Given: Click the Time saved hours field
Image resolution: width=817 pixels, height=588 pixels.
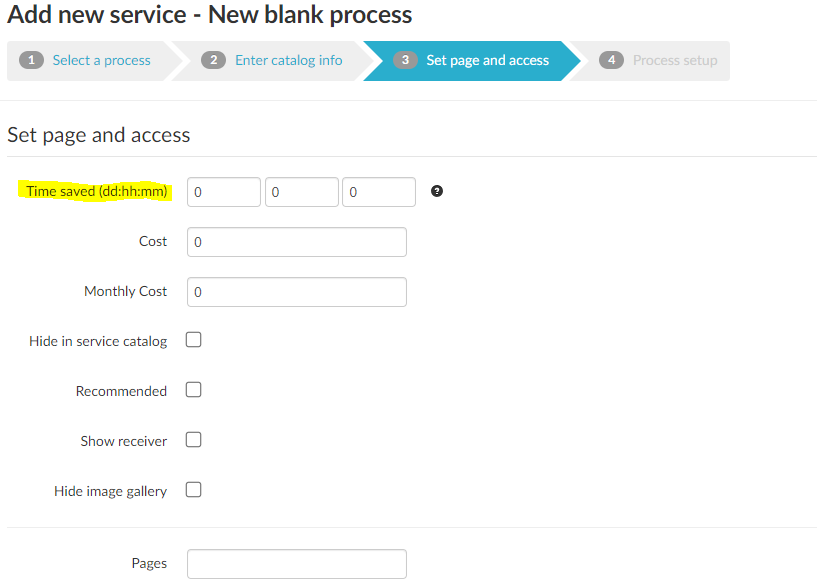Looking at the screenshot, I should 301,192.
